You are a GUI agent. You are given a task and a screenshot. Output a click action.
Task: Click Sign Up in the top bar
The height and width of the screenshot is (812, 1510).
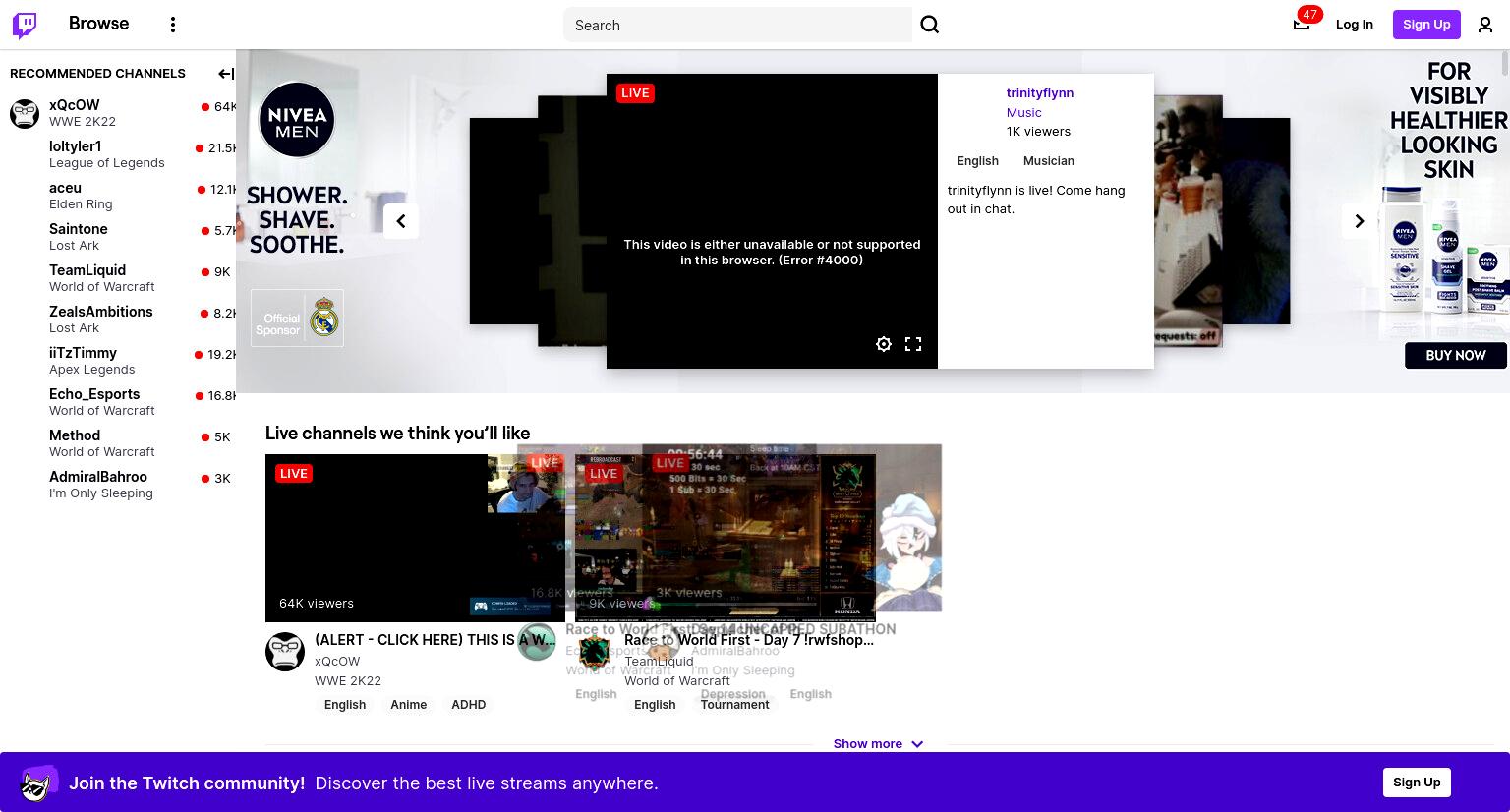click(1426, 25)
